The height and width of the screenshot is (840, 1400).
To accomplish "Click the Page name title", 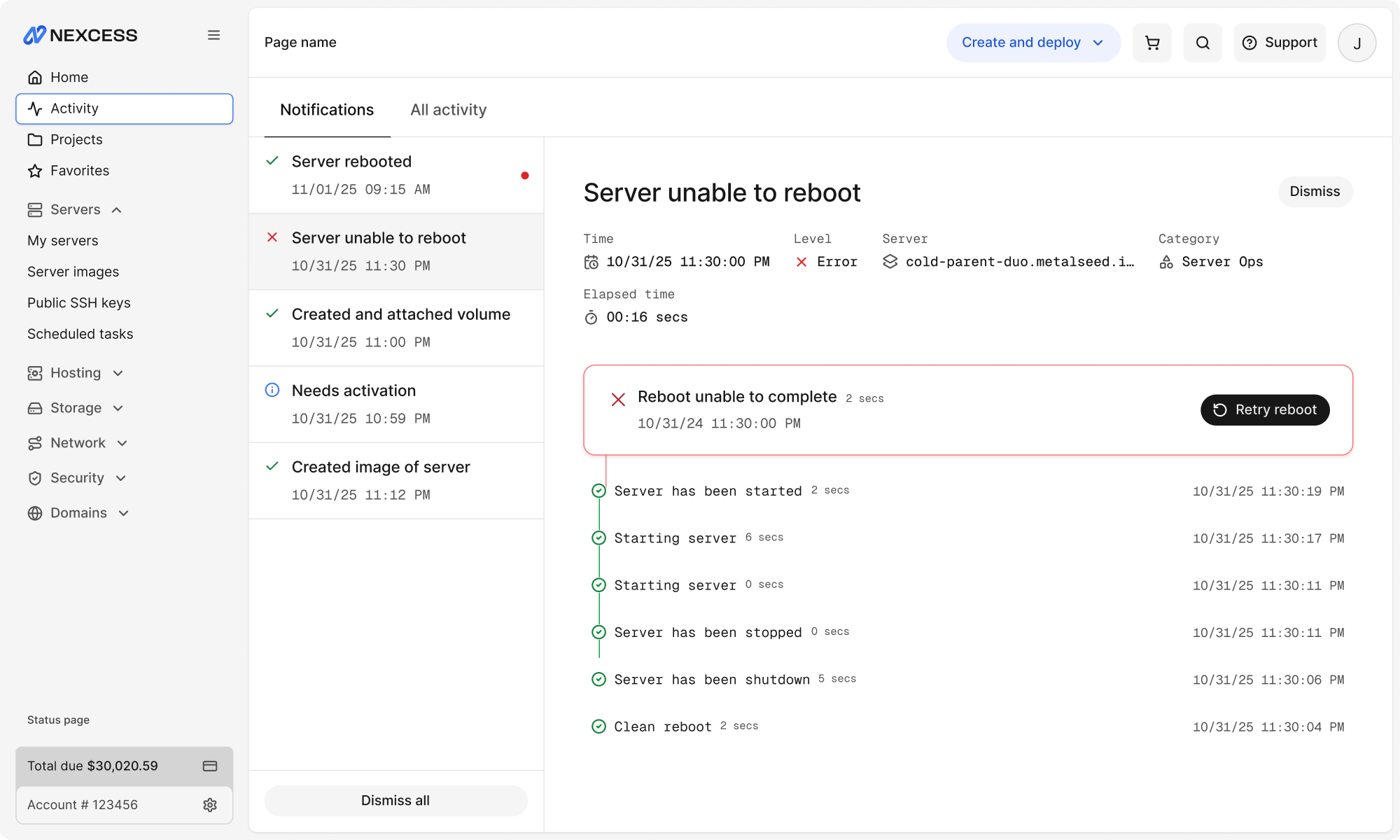I will (300, 43).
